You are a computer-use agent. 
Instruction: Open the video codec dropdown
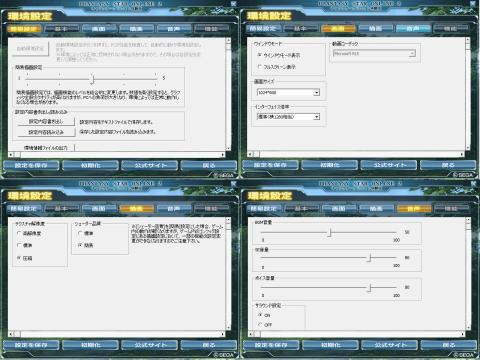374,53
